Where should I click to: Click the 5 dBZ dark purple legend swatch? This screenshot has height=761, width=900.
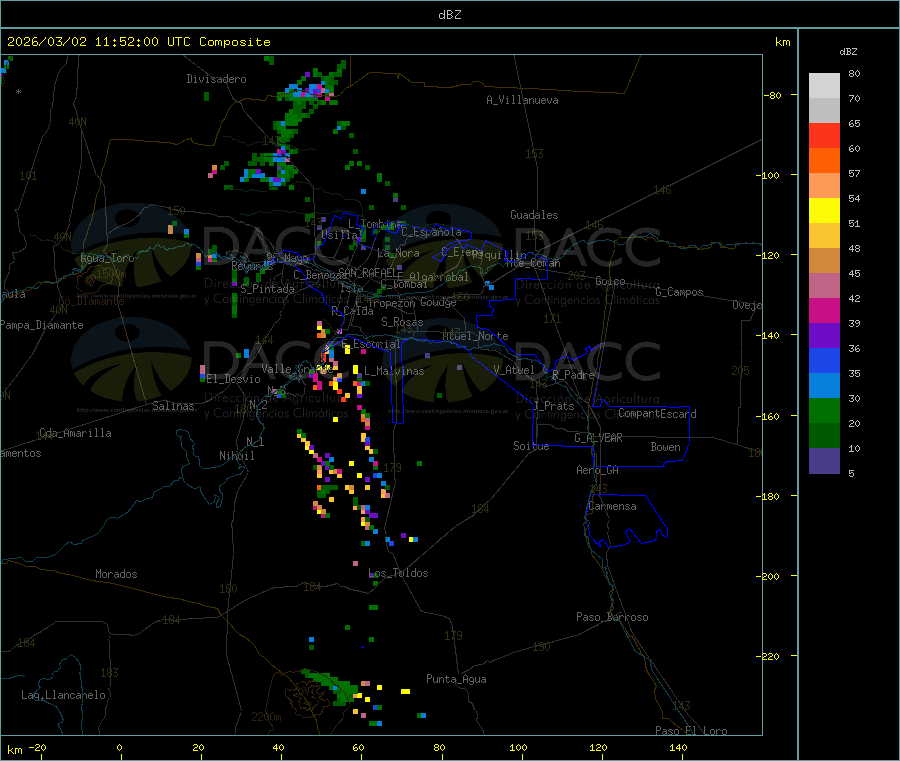point(824,461)
